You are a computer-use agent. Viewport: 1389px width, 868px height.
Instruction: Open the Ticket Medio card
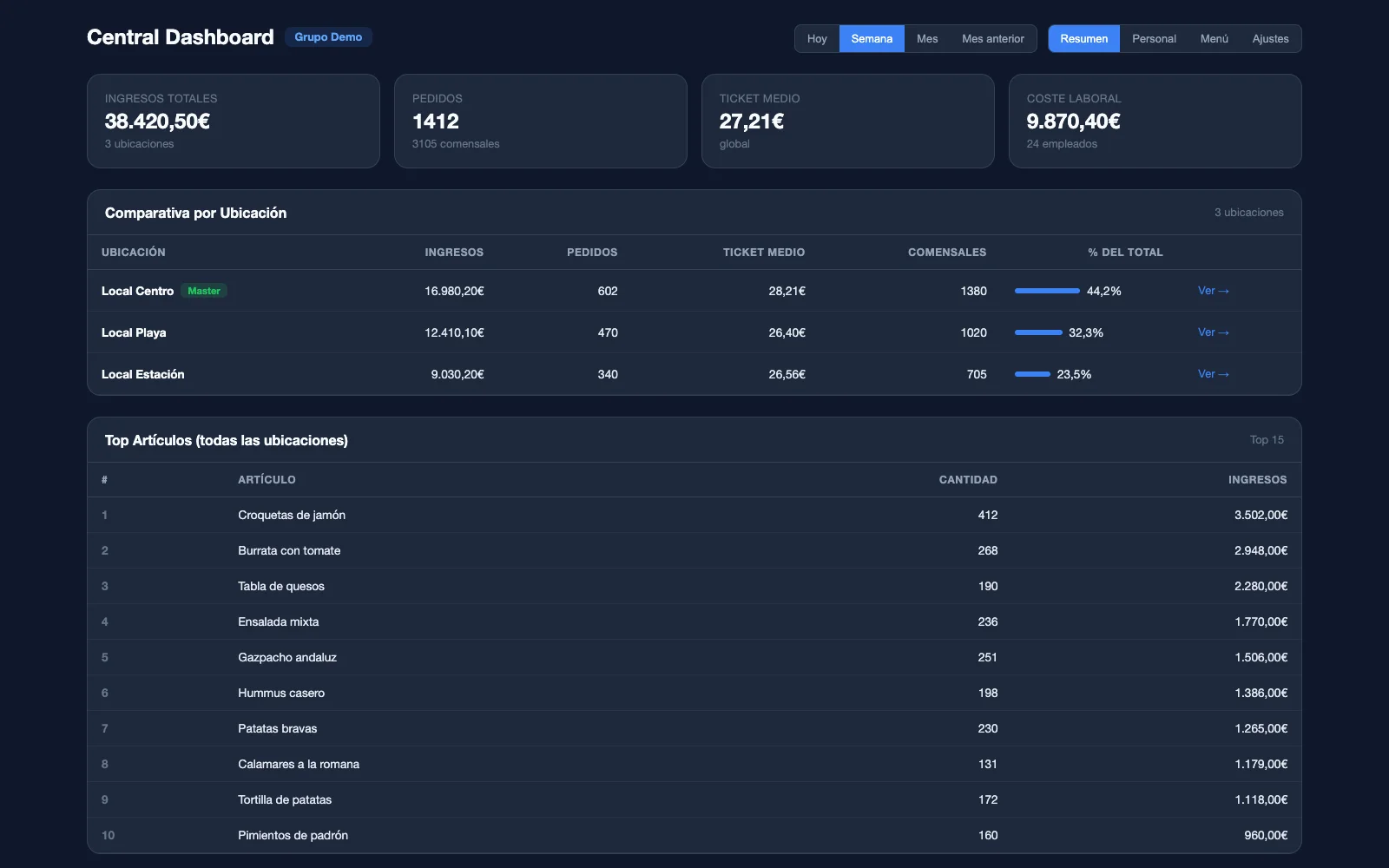coord(848,121)
